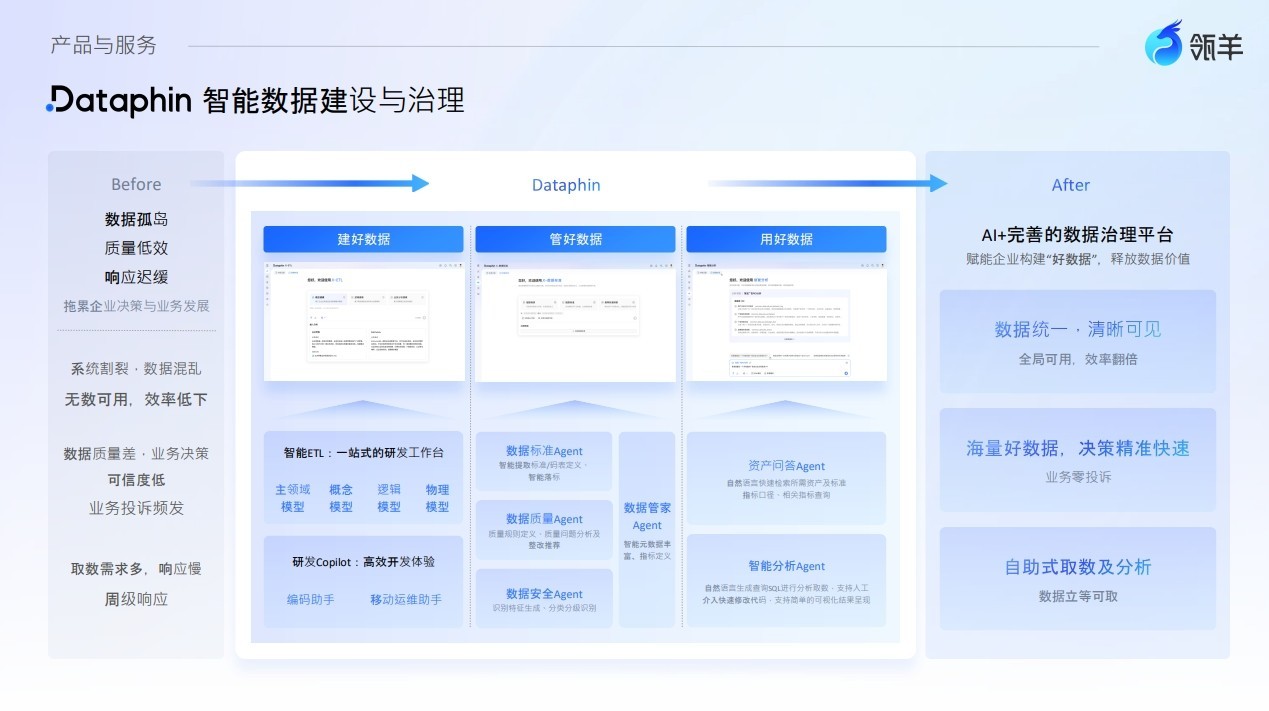The image size is (1269, 711).
Task: Select the 建好数据 header bar
Action: pos(364,239)
